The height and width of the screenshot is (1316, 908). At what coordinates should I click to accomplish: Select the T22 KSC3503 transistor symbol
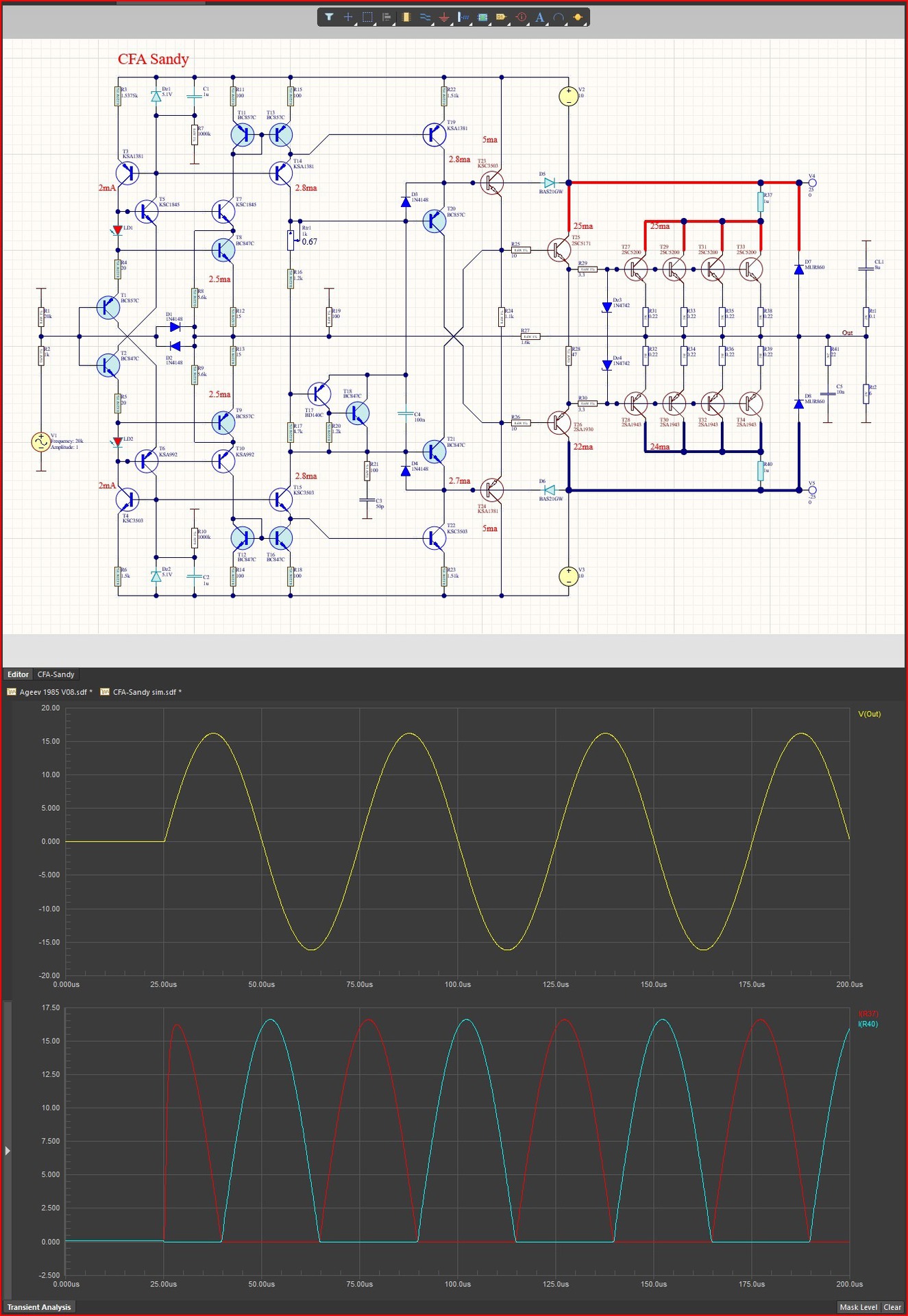pyautogui.click(x=434, y=538)
